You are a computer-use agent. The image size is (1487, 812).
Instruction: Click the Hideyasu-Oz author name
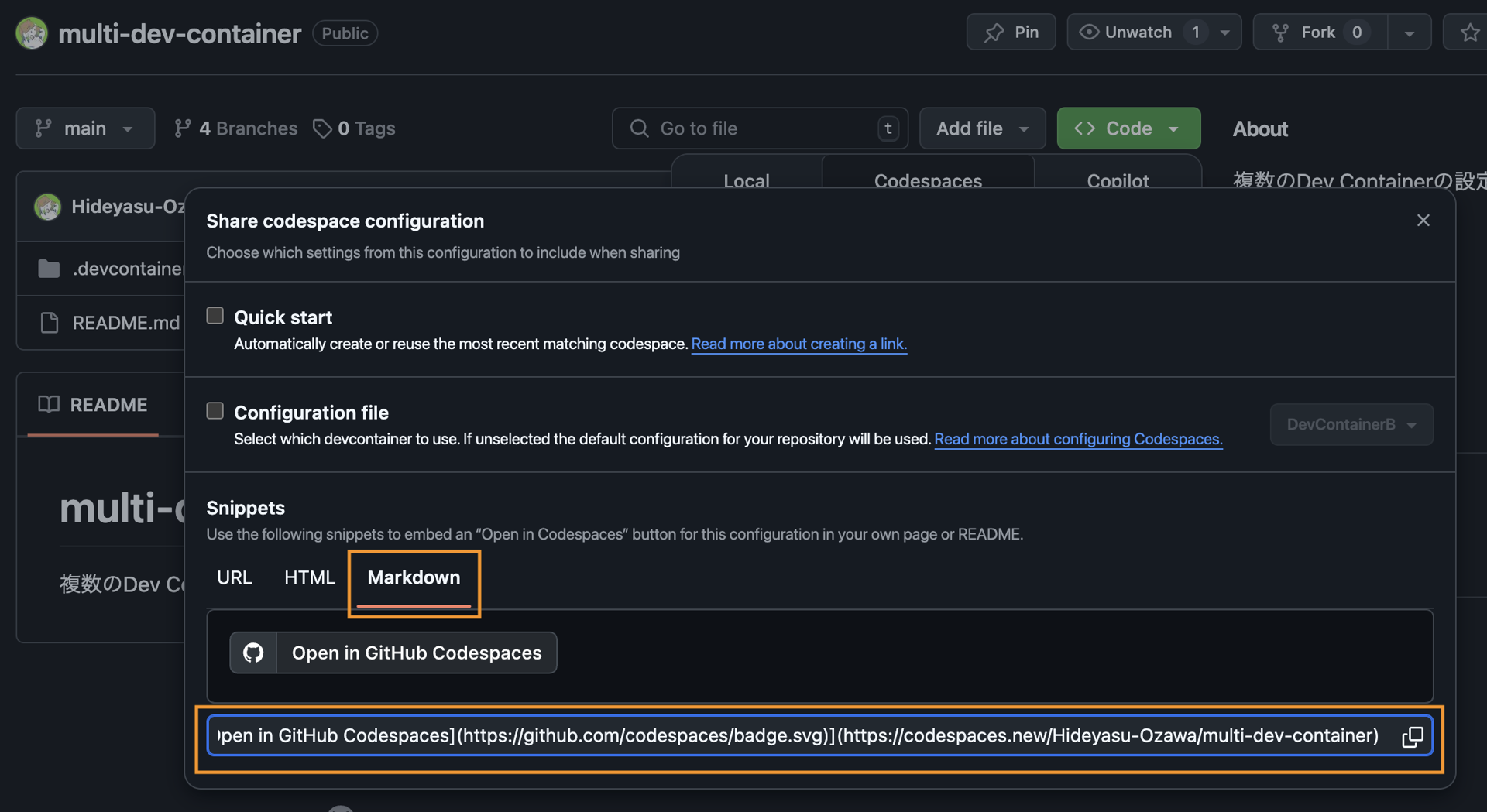pos(128,207)
